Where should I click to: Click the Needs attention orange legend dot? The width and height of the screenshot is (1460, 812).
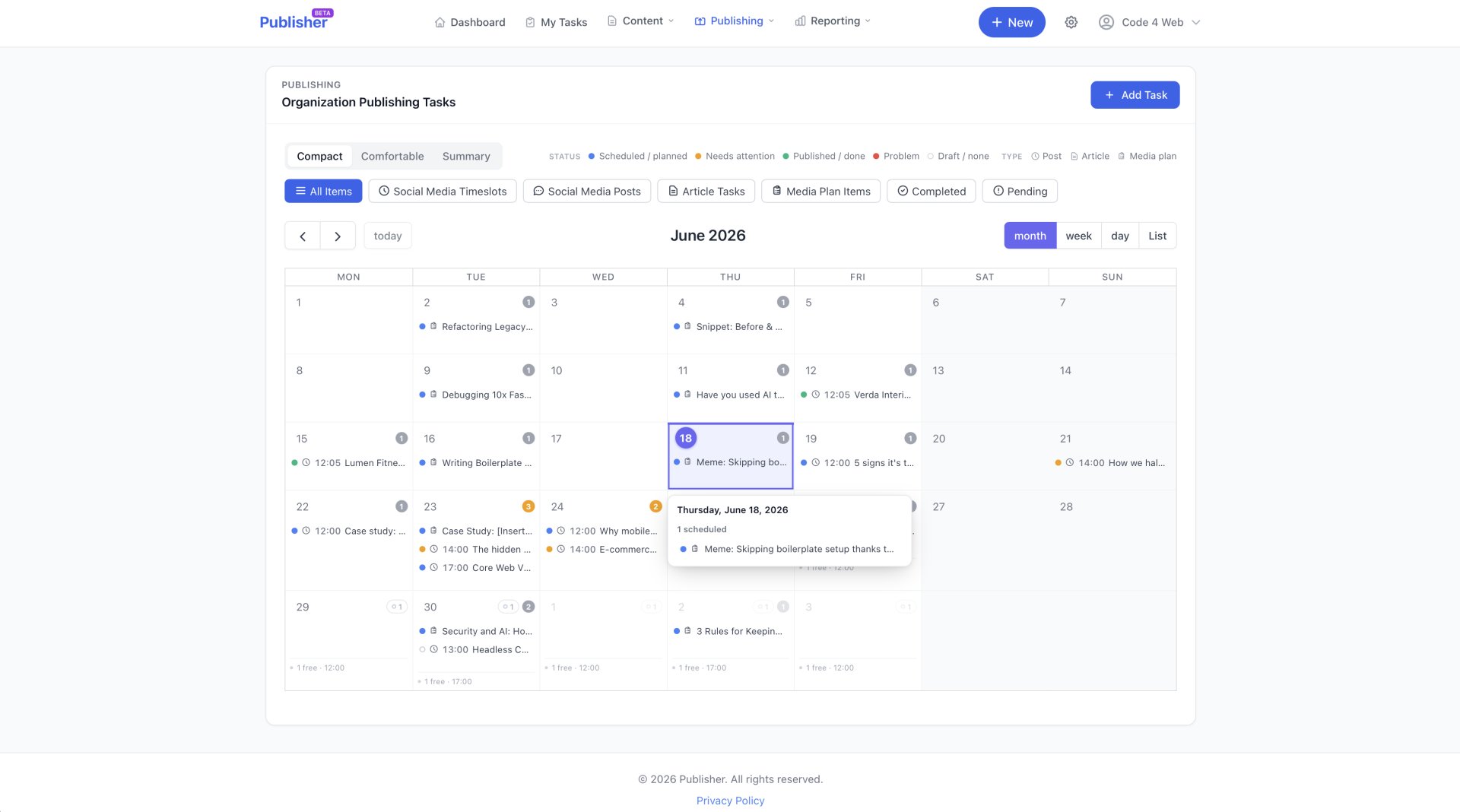(x=698, y=156)
